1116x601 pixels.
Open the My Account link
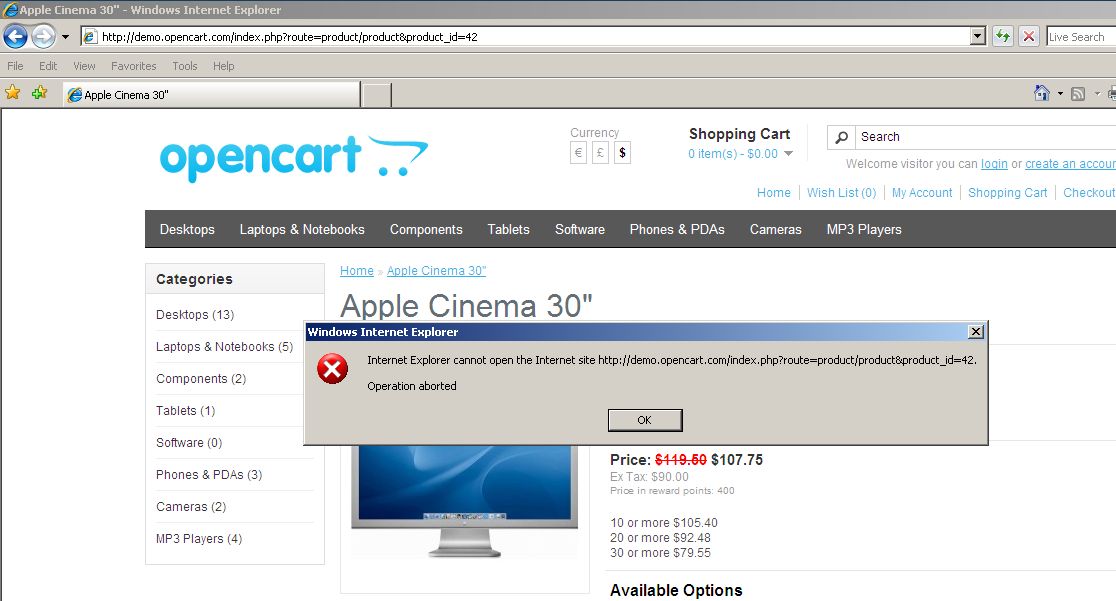click(x=922, y=192)
